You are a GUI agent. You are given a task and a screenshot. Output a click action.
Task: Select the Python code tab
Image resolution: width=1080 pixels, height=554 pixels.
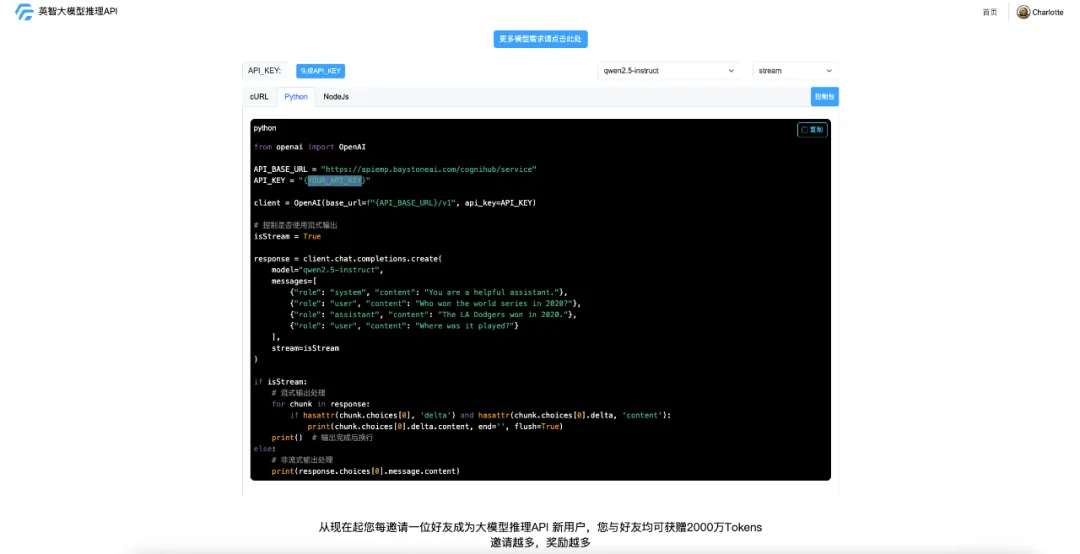(296, 97)
